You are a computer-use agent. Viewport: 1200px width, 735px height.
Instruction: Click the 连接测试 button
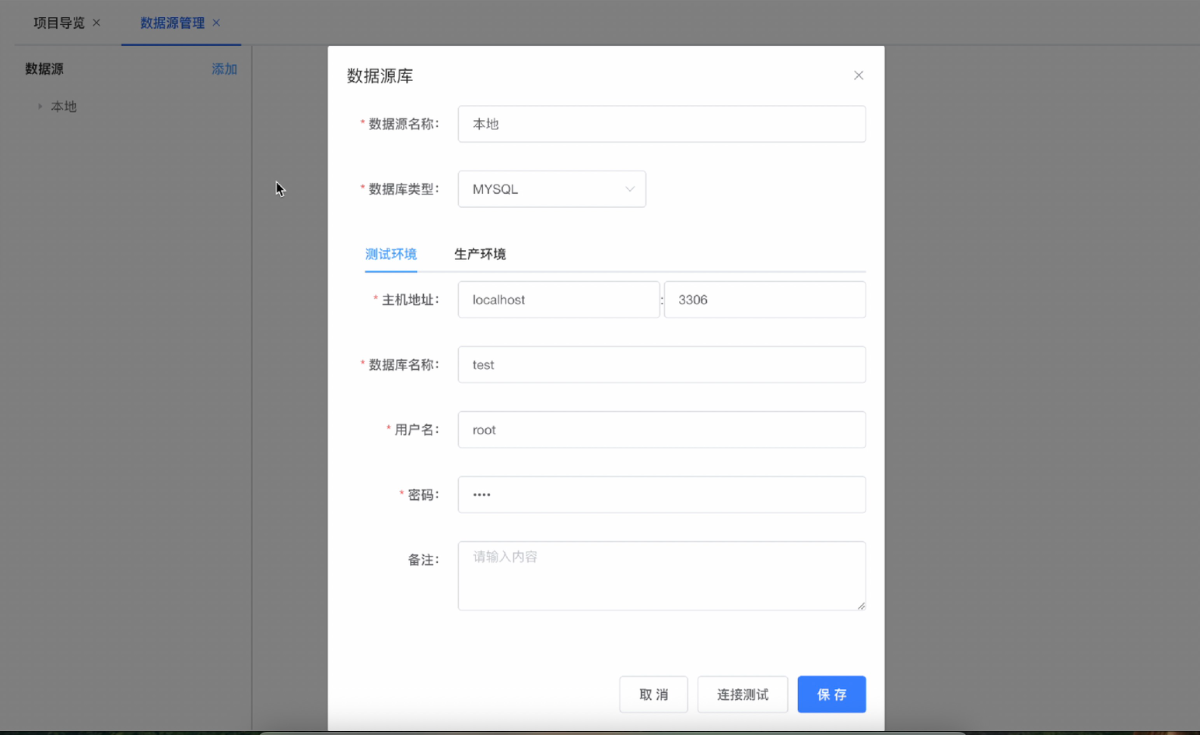point(743,694)
